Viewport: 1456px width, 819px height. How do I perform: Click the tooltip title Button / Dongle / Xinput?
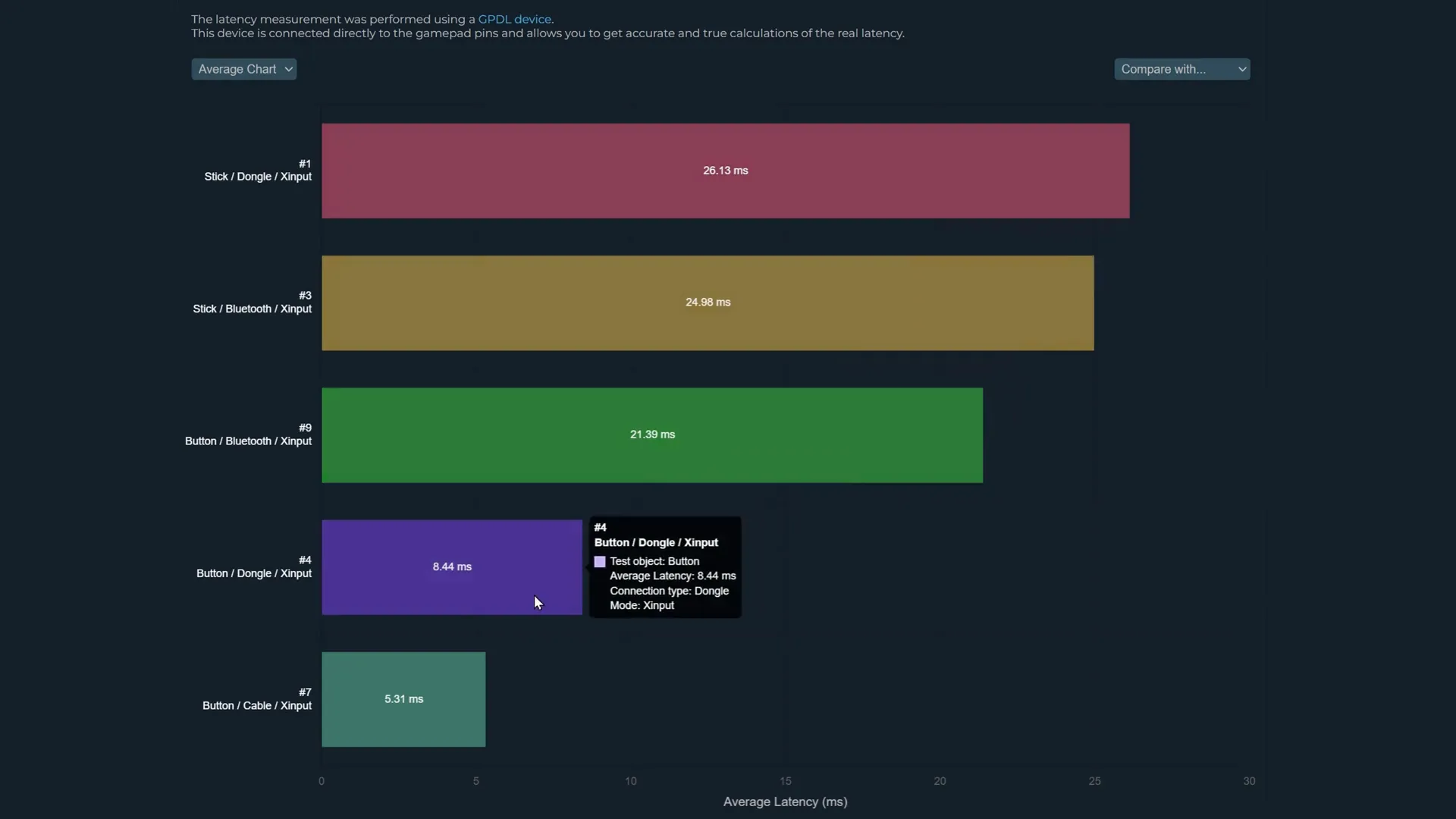[x=656, y=542]
